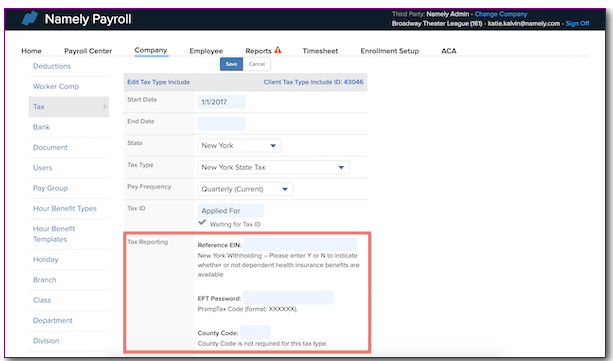Screen dimensions: 613x361
Task: Click the Change Company link
Action: (x=501, y=14)
